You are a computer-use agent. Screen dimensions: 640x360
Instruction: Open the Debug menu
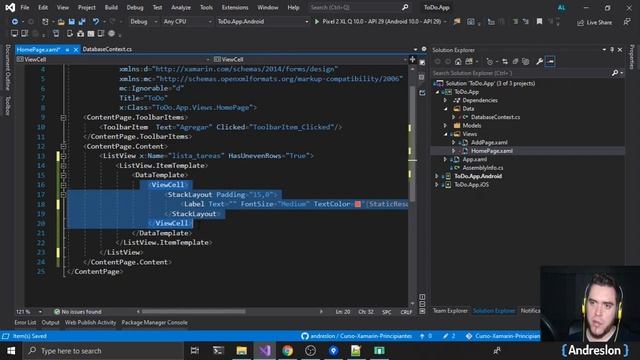click(x=135, y=7)
